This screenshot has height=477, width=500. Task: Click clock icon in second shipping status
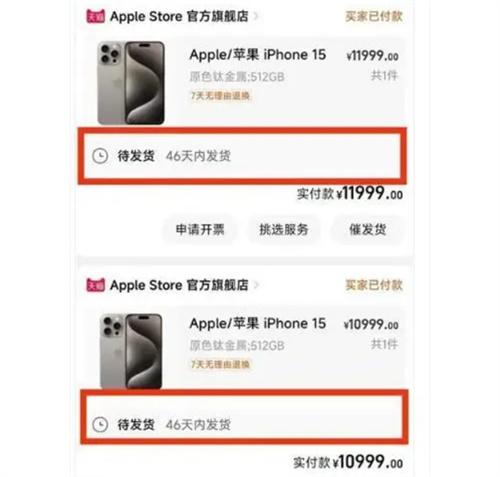point(100,425)
